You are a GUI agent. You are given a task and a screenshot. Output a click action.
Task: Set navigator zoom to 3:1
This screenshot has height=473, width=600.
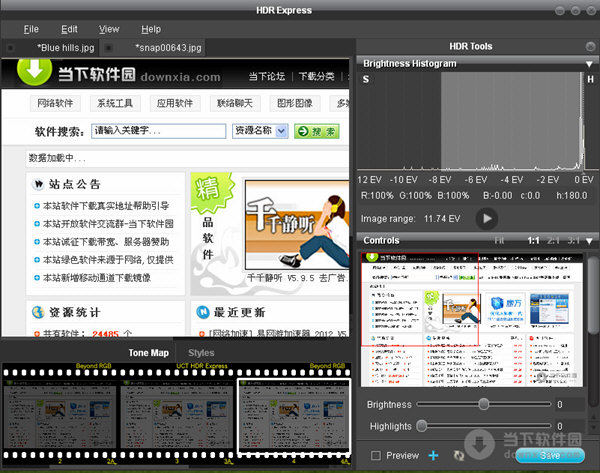(573, 240)
